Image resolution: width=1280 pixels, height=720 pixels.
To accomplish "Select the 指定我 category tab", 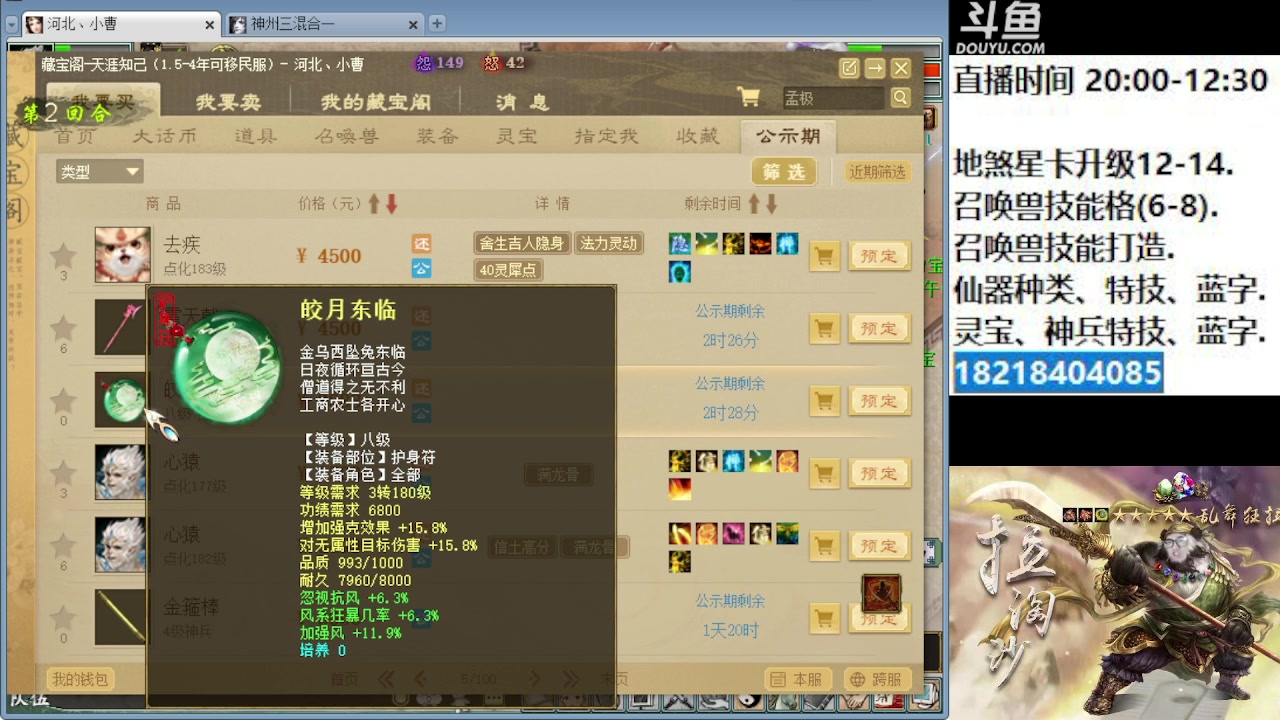I will click(607, 136).
